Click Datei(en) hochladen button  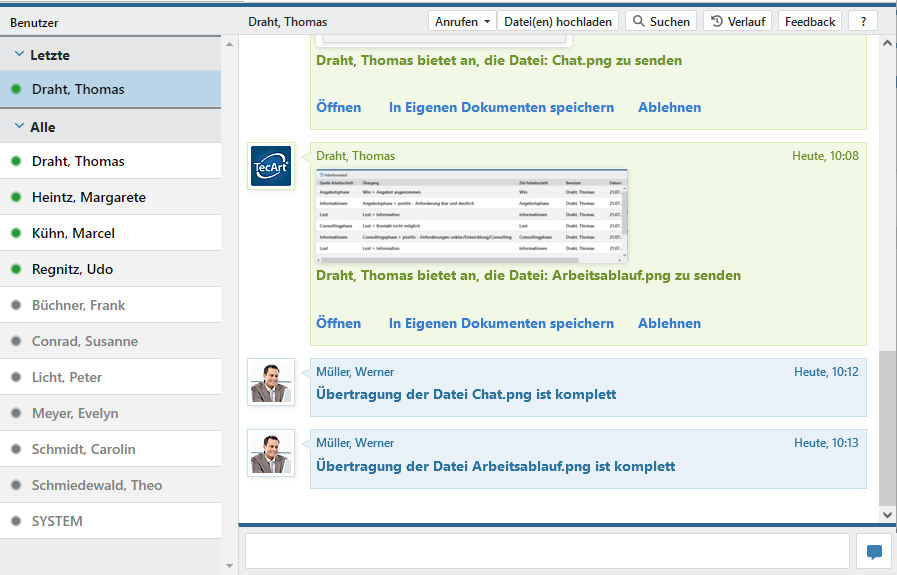(x=558, y=21)
